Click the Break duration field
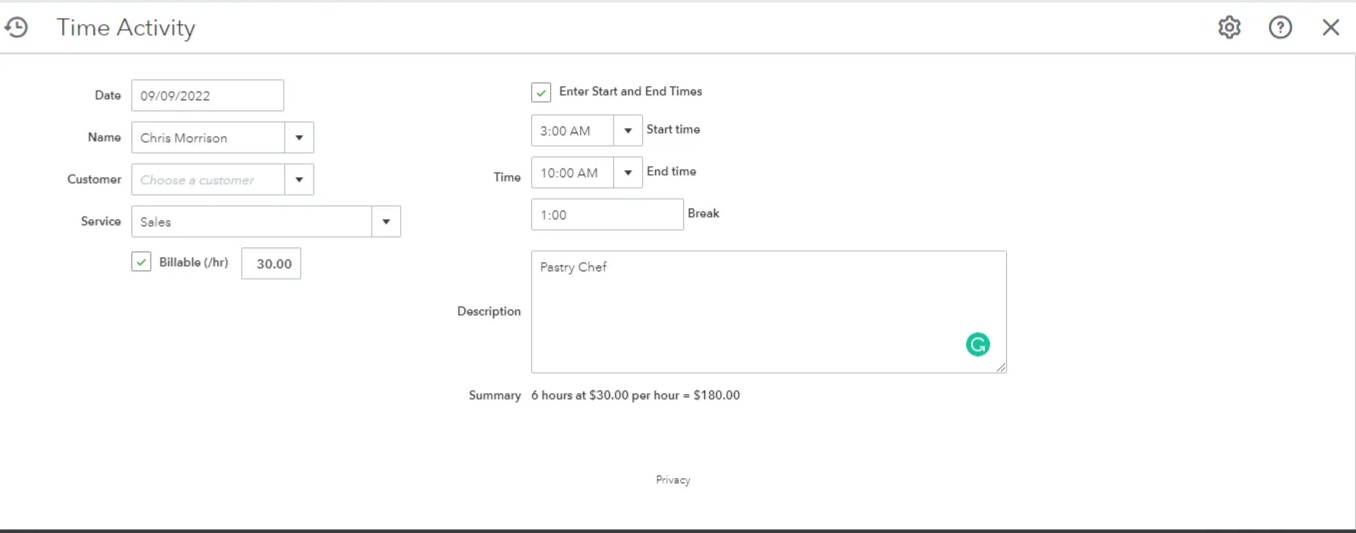 [x=607, y=215]
